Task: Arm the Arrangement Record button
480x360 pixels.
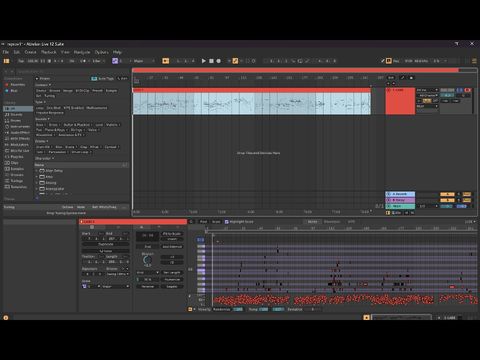Action: [219, 61]
